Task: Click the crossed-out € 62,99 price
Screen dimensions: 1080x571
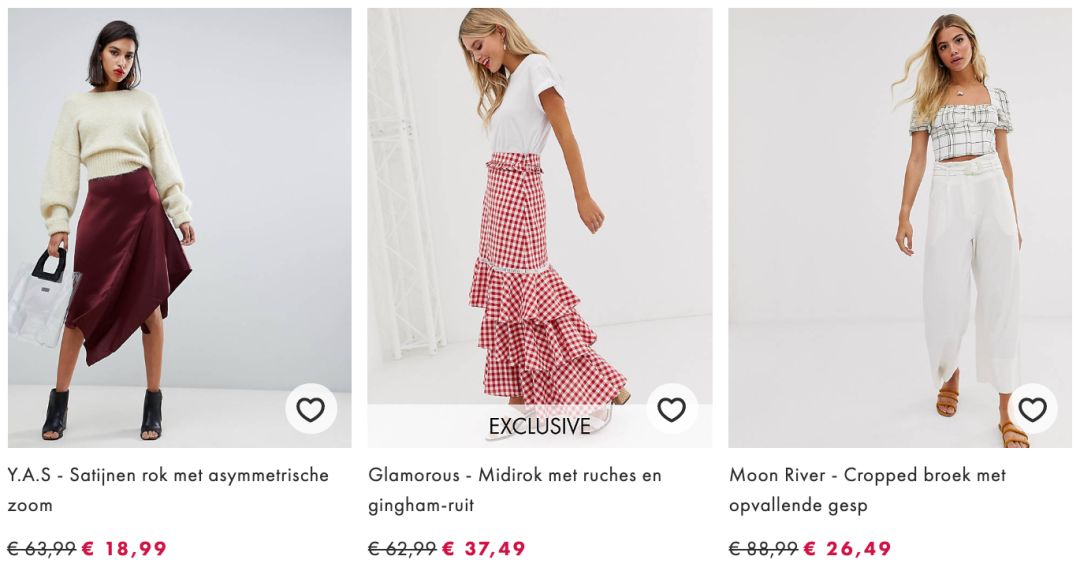Action: 402,549
